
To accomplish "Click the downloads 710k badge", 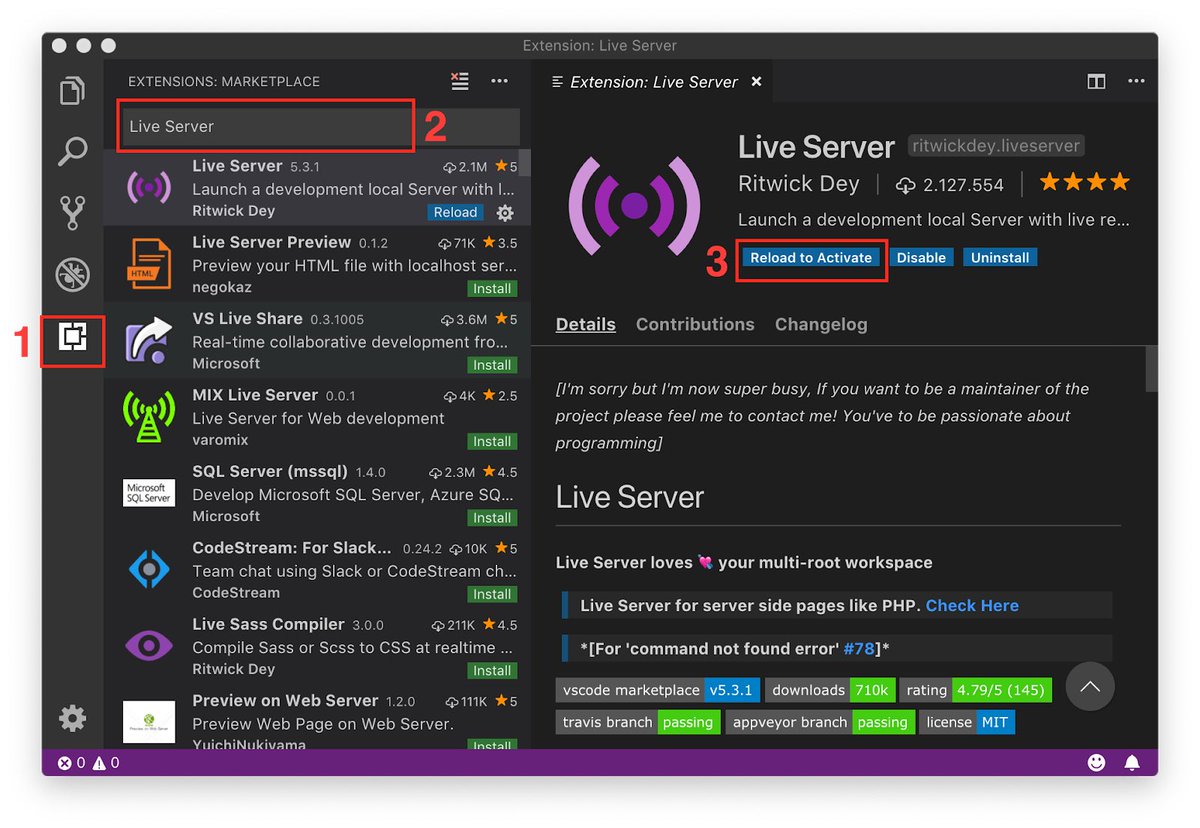I will pyautogui.click(x=830, y=690).
